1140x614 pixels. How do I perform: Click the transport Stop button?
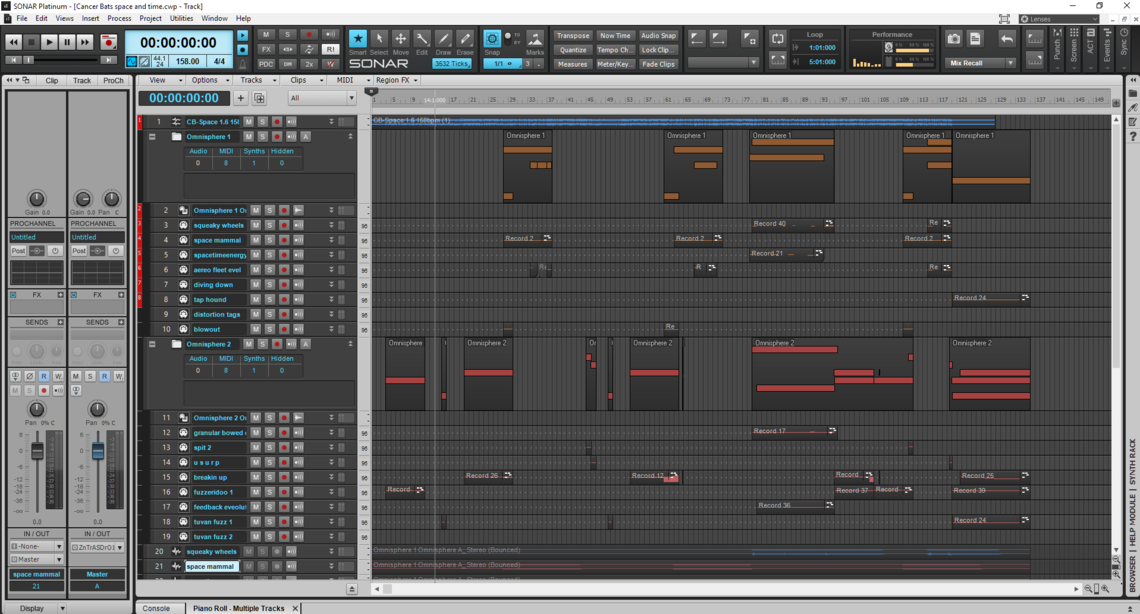pos(31,42)
